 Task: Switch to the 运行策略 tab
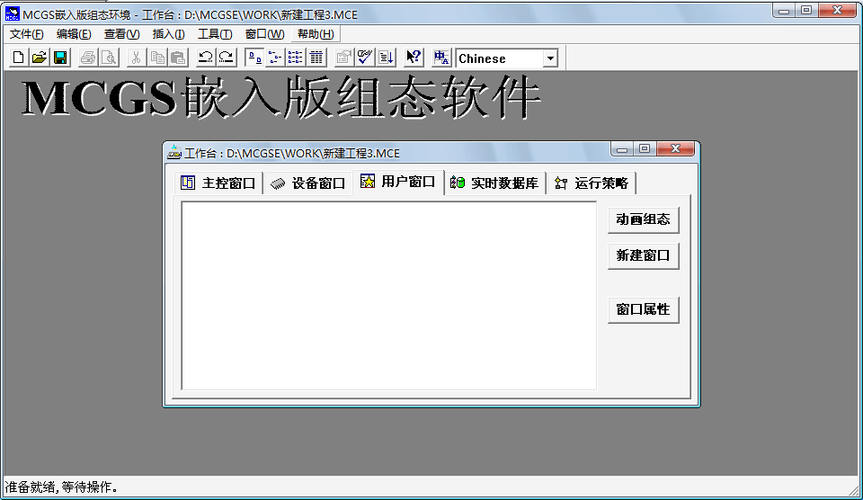592,183
